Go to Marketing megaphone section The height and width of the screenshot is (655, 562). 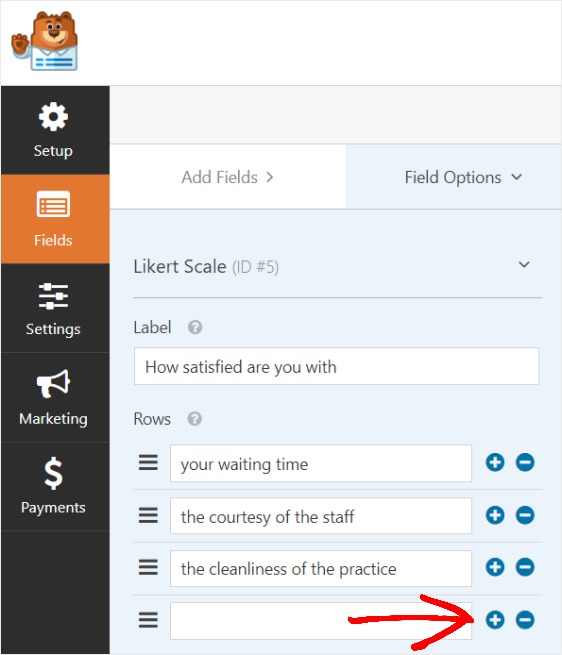tap(55, 397)
